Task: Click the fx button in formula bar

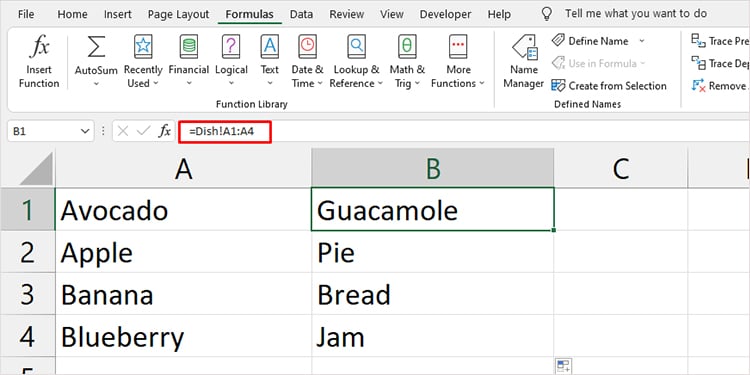Action: coord(165,131)
